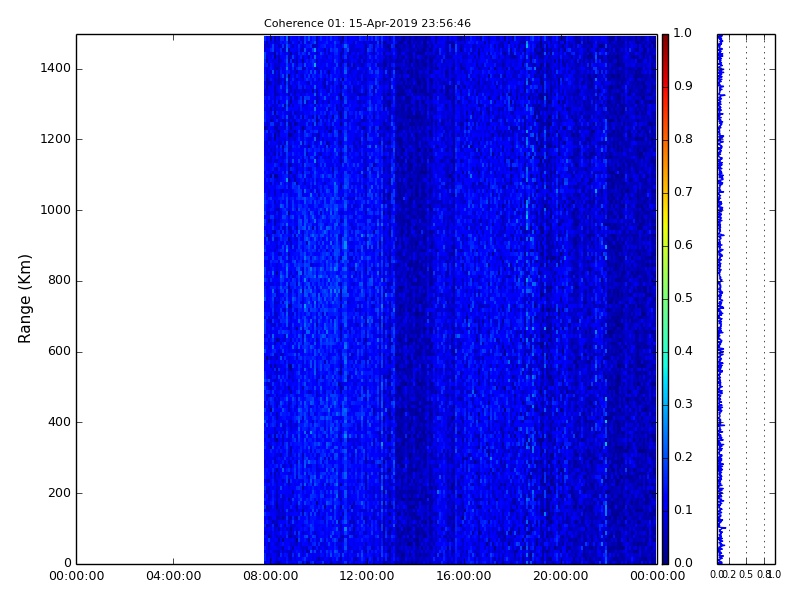800x600 pixels.
Task: Click the vertical coherence colorbar strip
Action: [x=665, y=299]
